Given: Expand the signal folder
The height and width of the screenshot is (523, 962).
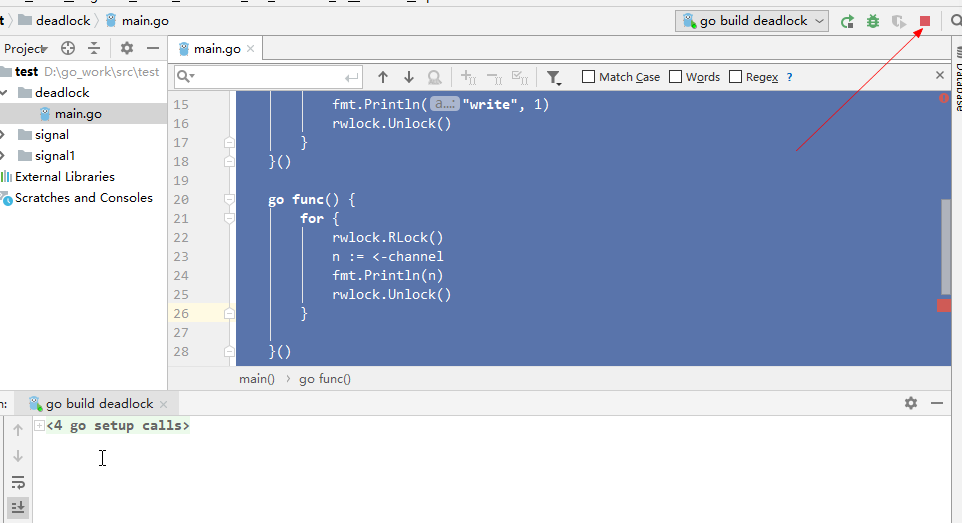Looking at the screenshot, I should pos(3,134).
